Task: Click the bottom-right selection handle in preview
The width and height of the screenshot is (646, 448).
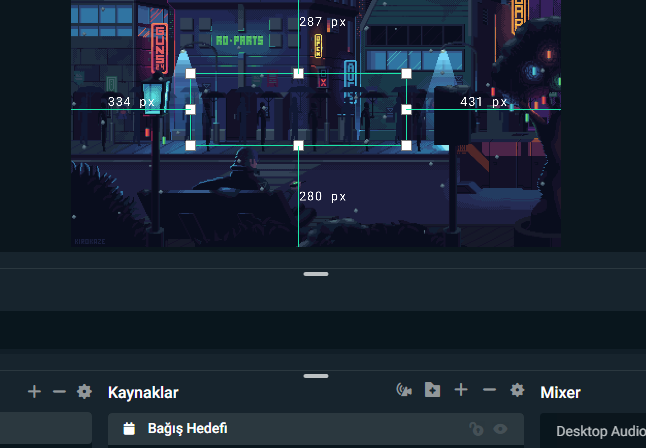Action: (x=406, y=145)
